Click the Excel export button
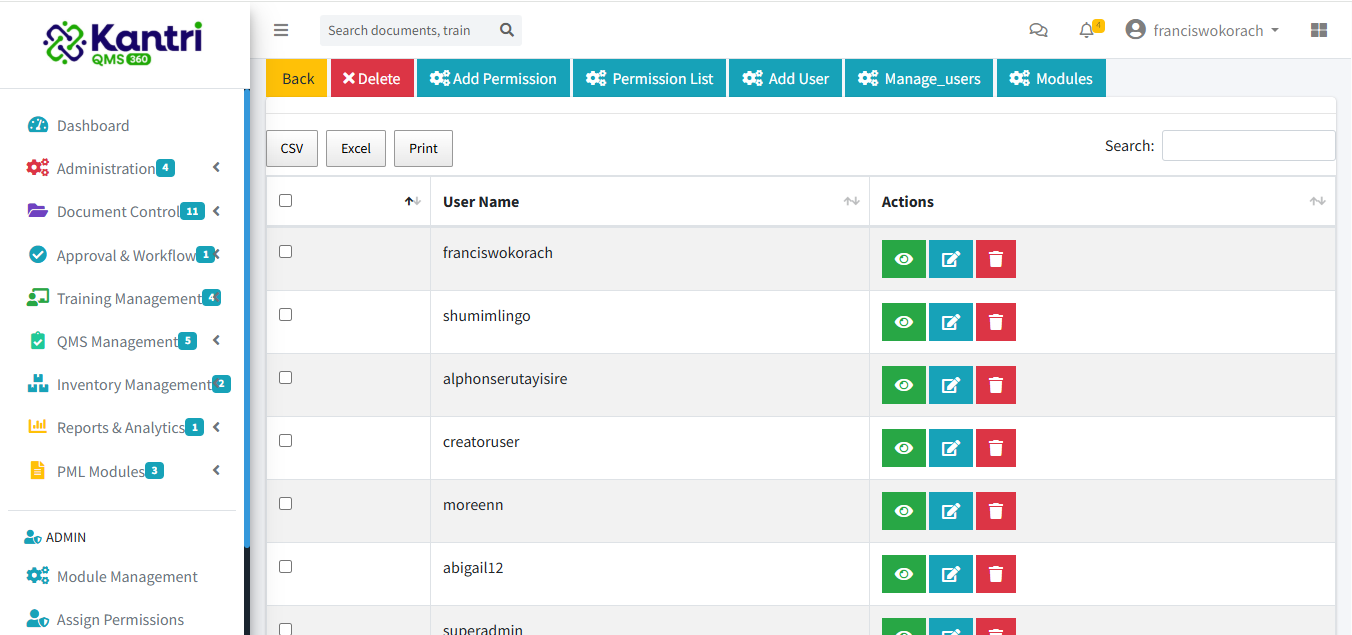This screenshot has width=1352, height=635. tap(355, 148)
